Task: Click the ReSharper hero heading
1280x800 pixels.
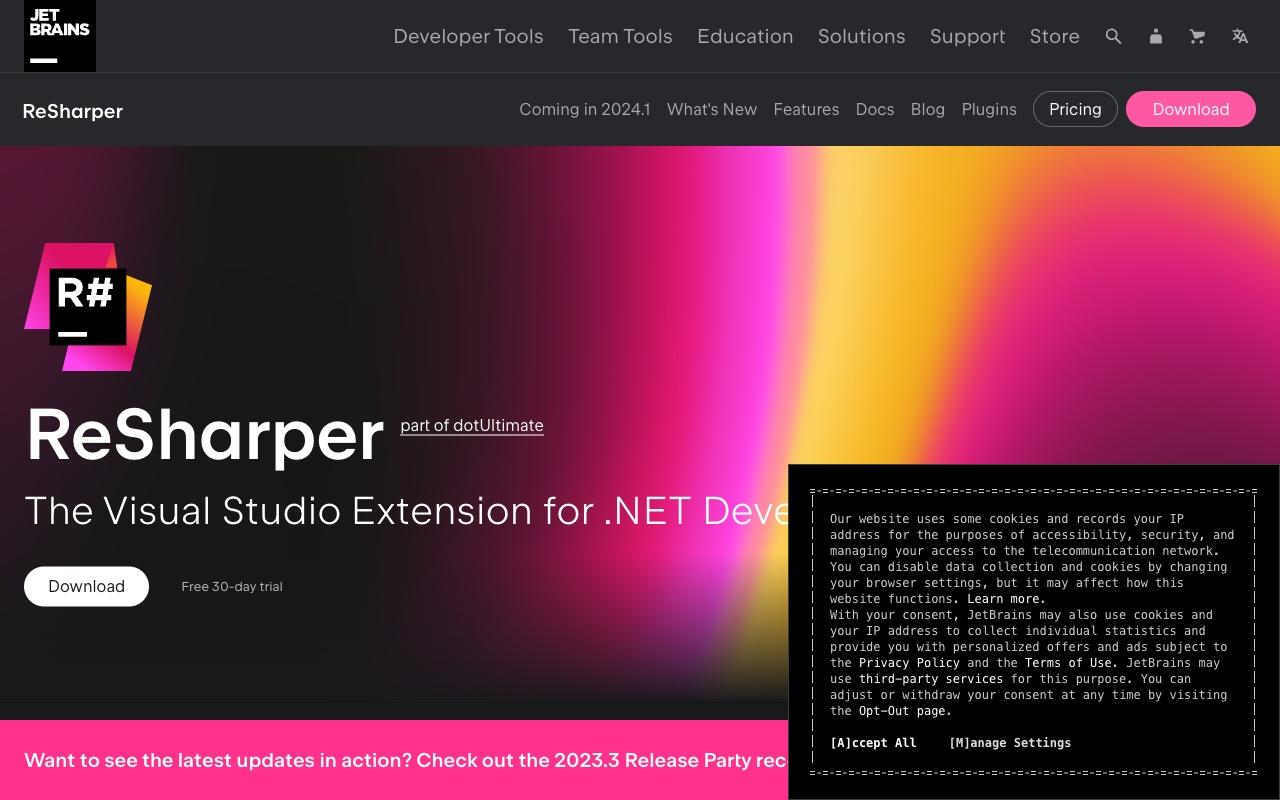Action: (205, 435)
